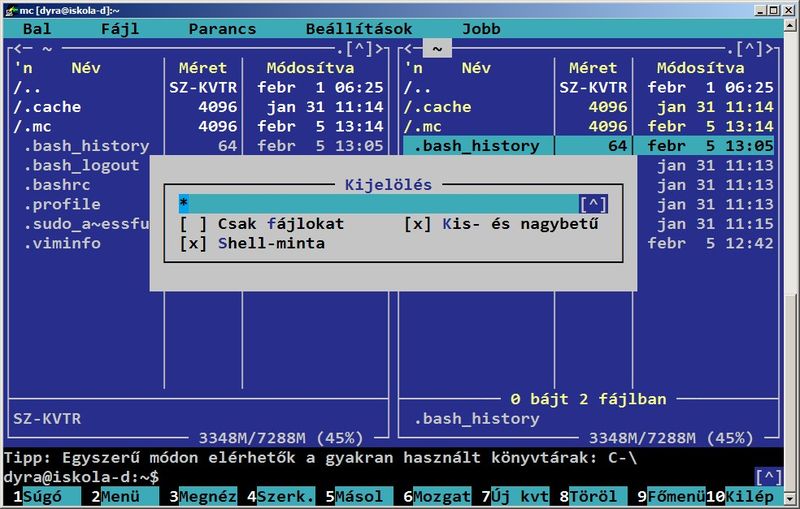Open the Jobb menu
800x509 pixels.
[x=481, y=29]
